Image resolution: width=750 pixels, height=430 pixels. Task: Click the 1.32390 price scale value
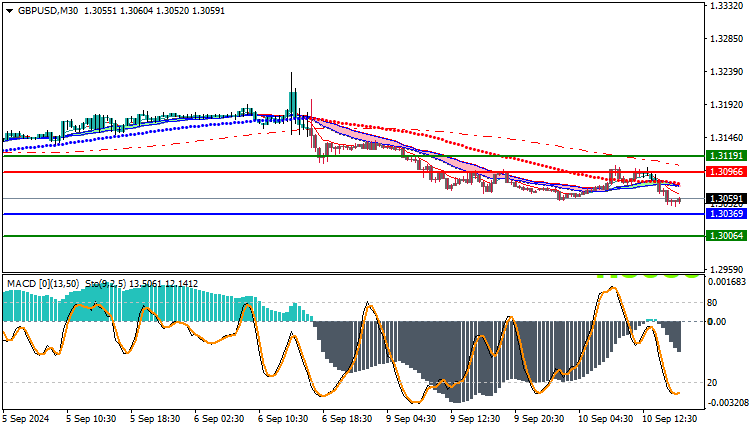point(727,72)
